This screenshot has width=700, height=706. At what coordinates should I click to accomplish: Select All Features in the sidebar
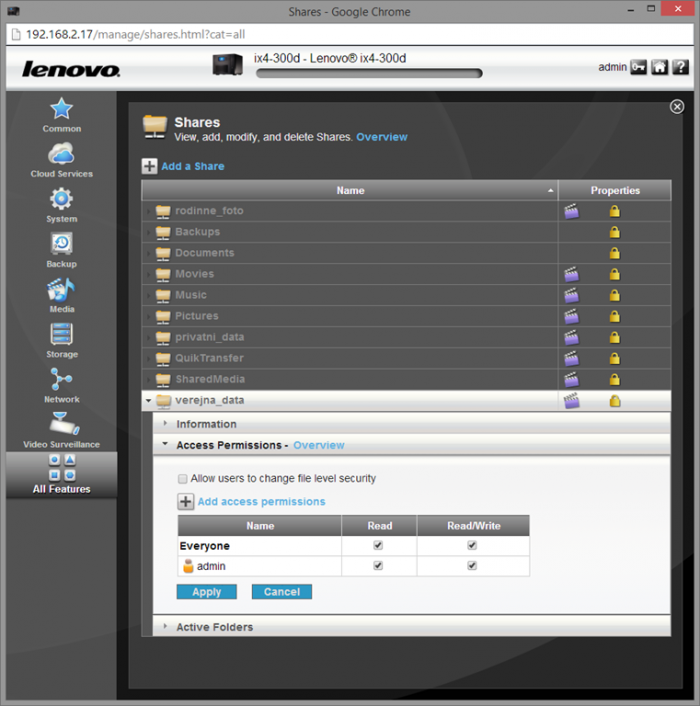point(61,474)
